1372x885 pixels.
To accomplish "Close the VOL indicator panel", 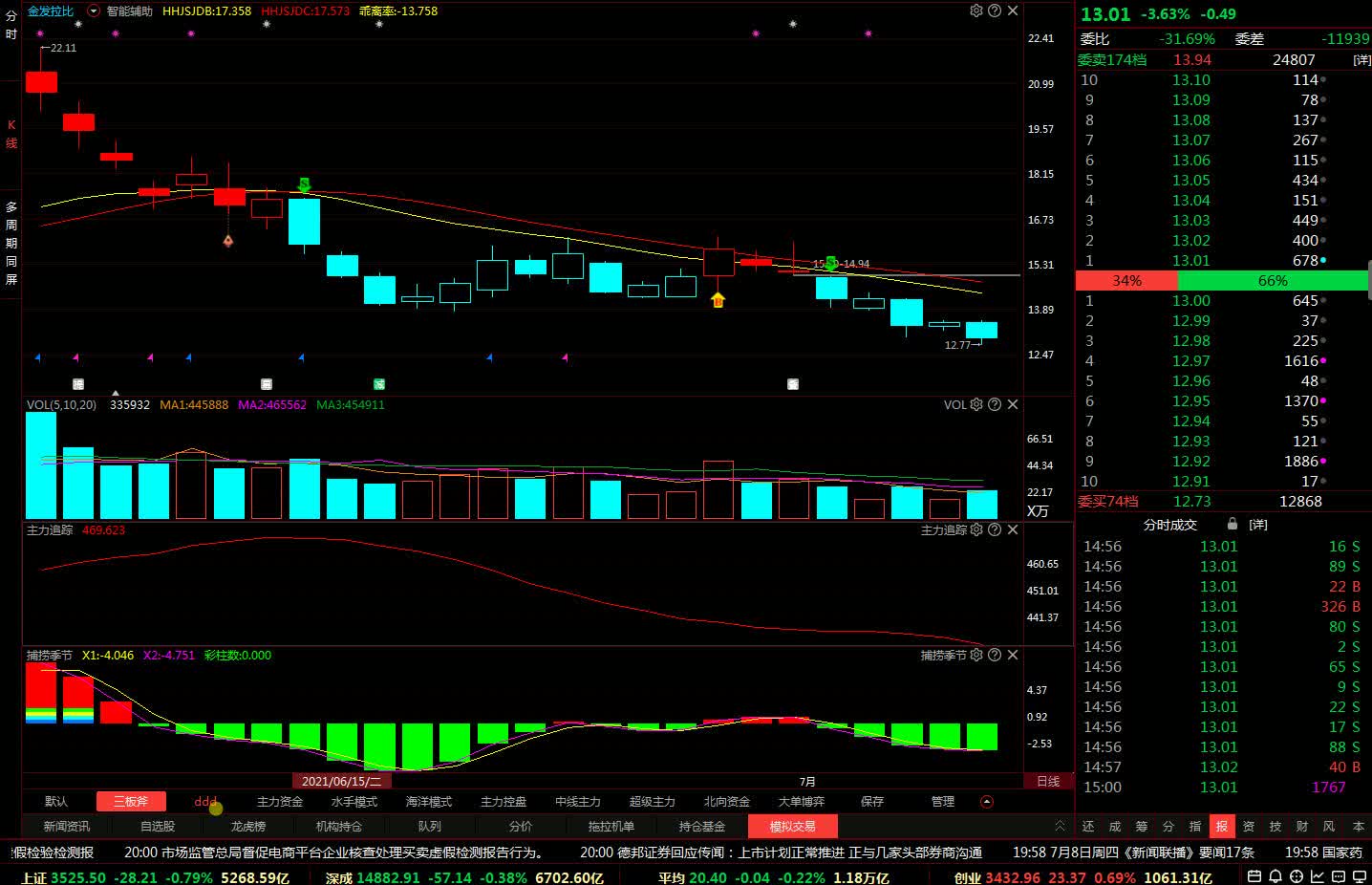I will tap(1013, 404).
